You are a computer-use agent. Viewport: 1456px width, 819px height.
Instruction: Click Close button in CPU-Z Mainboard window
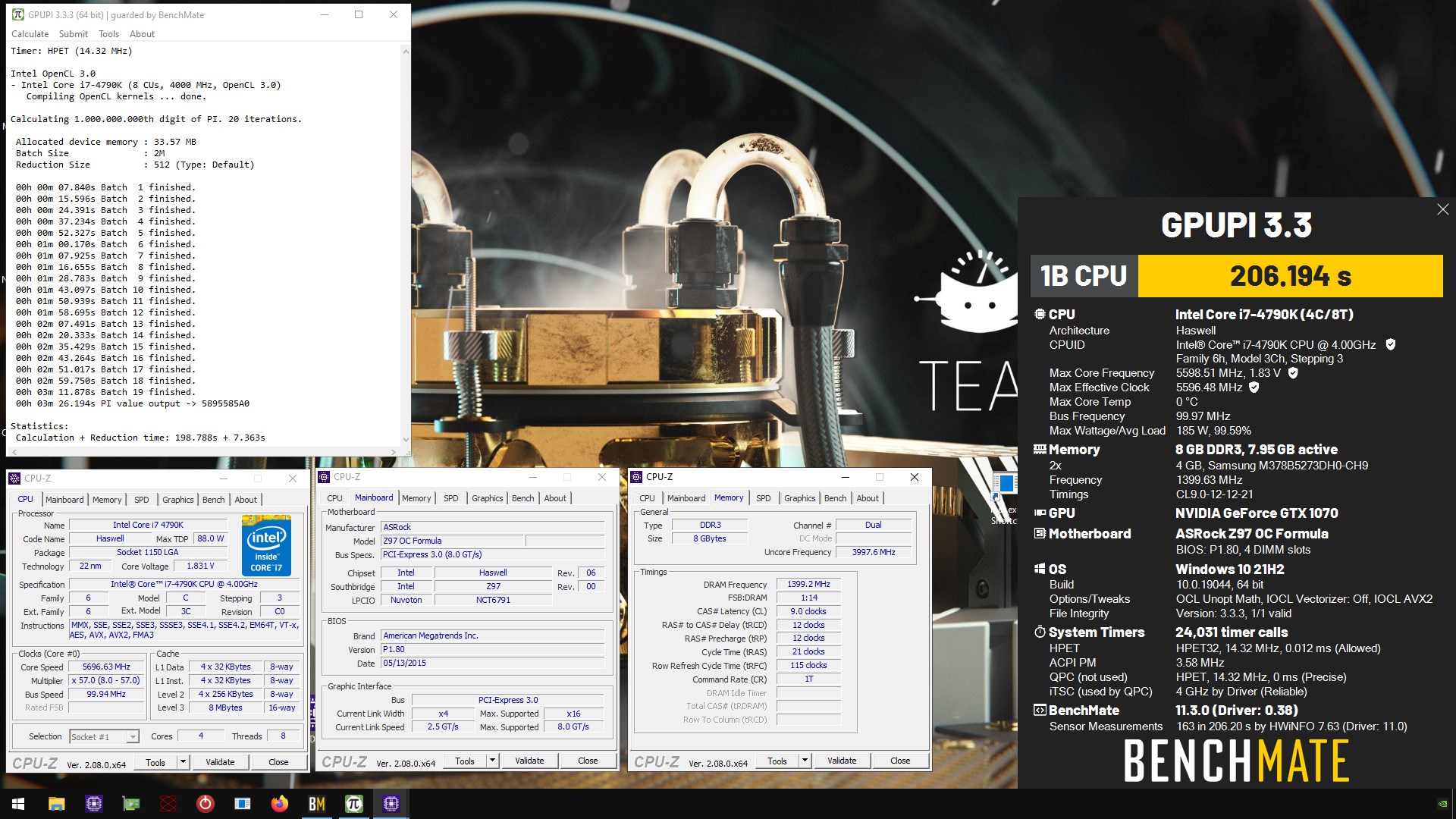[588, 761]
